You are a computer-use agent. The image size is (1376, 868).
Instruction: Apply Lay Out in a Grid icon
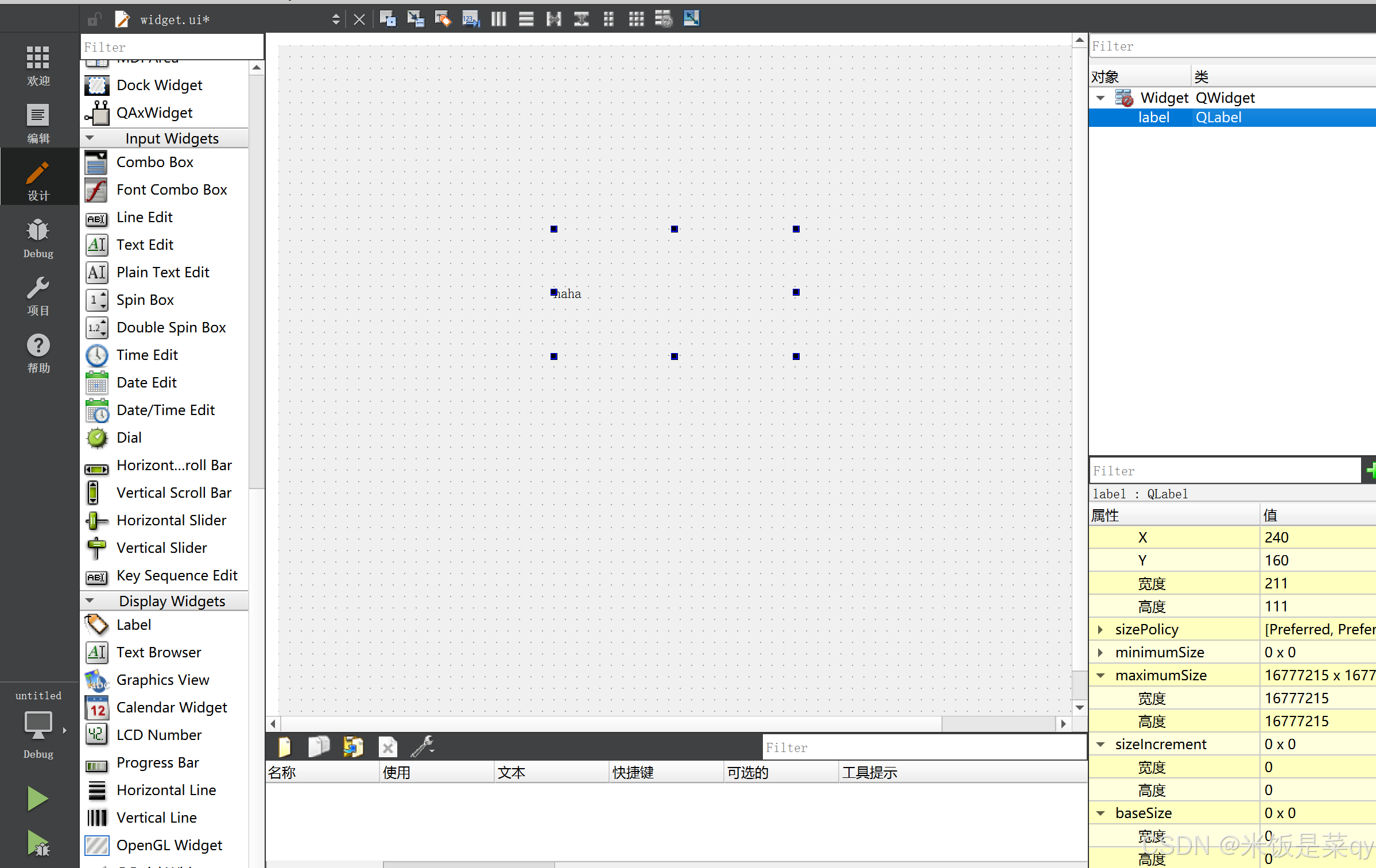click(x=636, y=19)
